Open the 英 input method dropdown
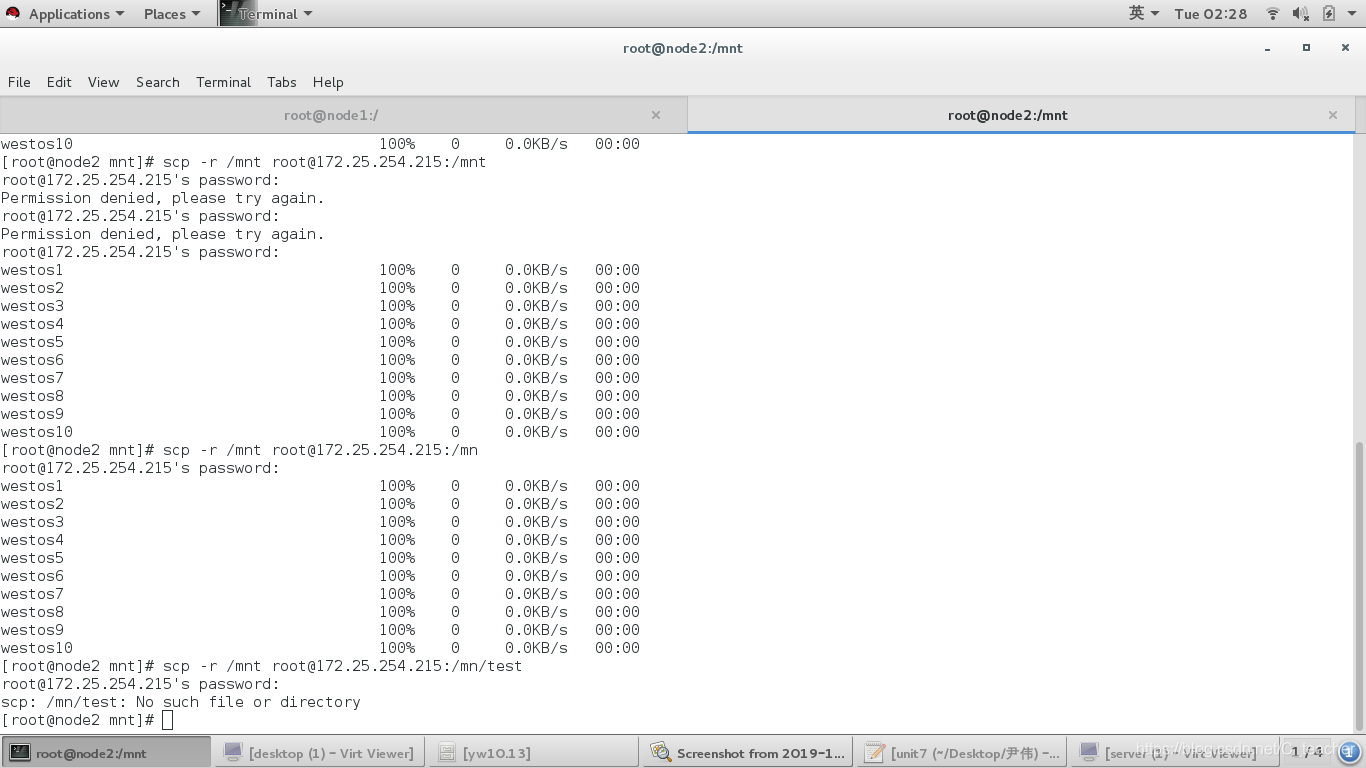 tap(1141, 13)
